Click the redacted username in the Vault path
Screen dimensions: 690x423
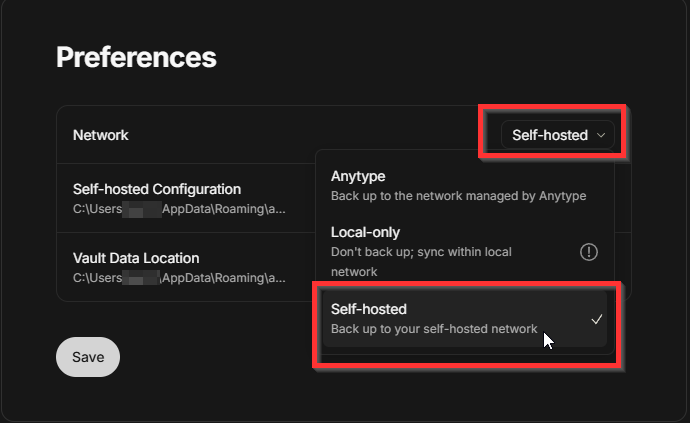140,277
